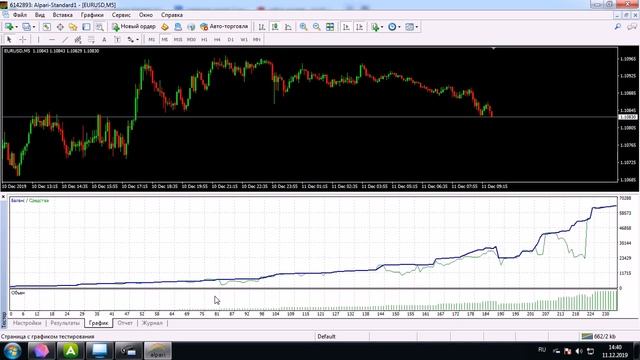
Task: Select the Crosshair tool
Action: coord(23,40)
